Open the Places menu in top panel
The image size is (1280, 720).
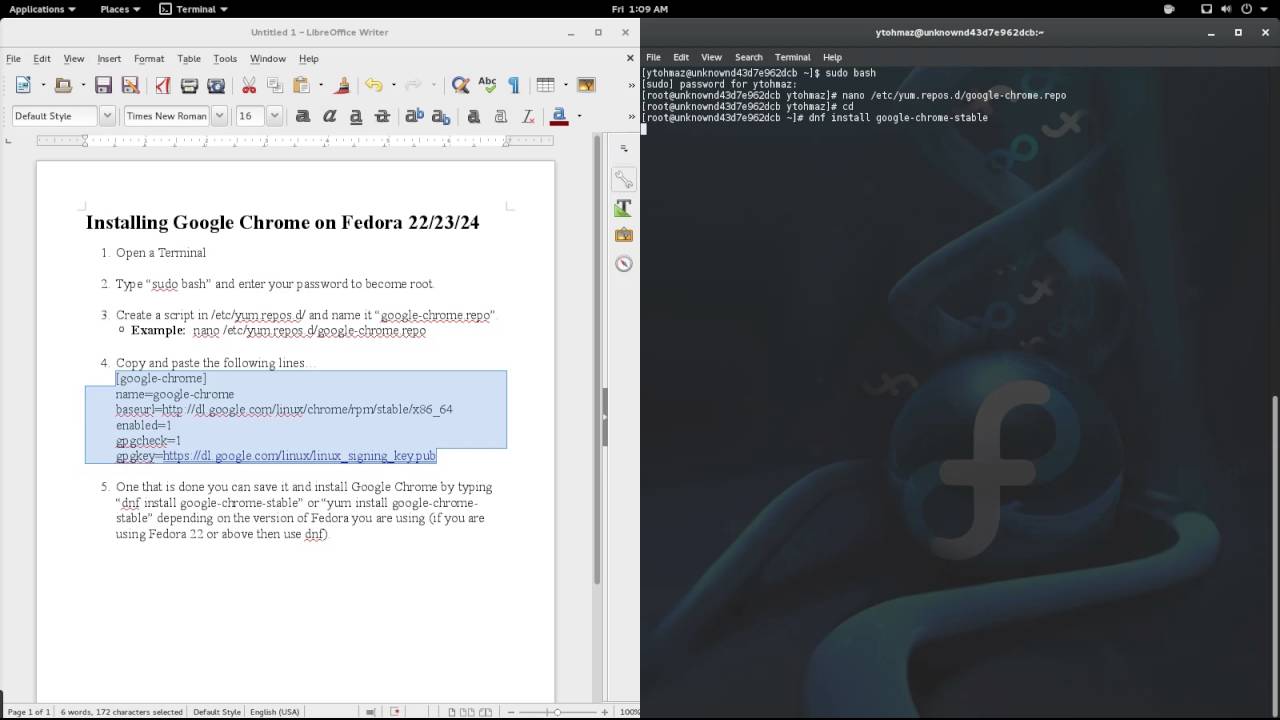tap(120, 9)
